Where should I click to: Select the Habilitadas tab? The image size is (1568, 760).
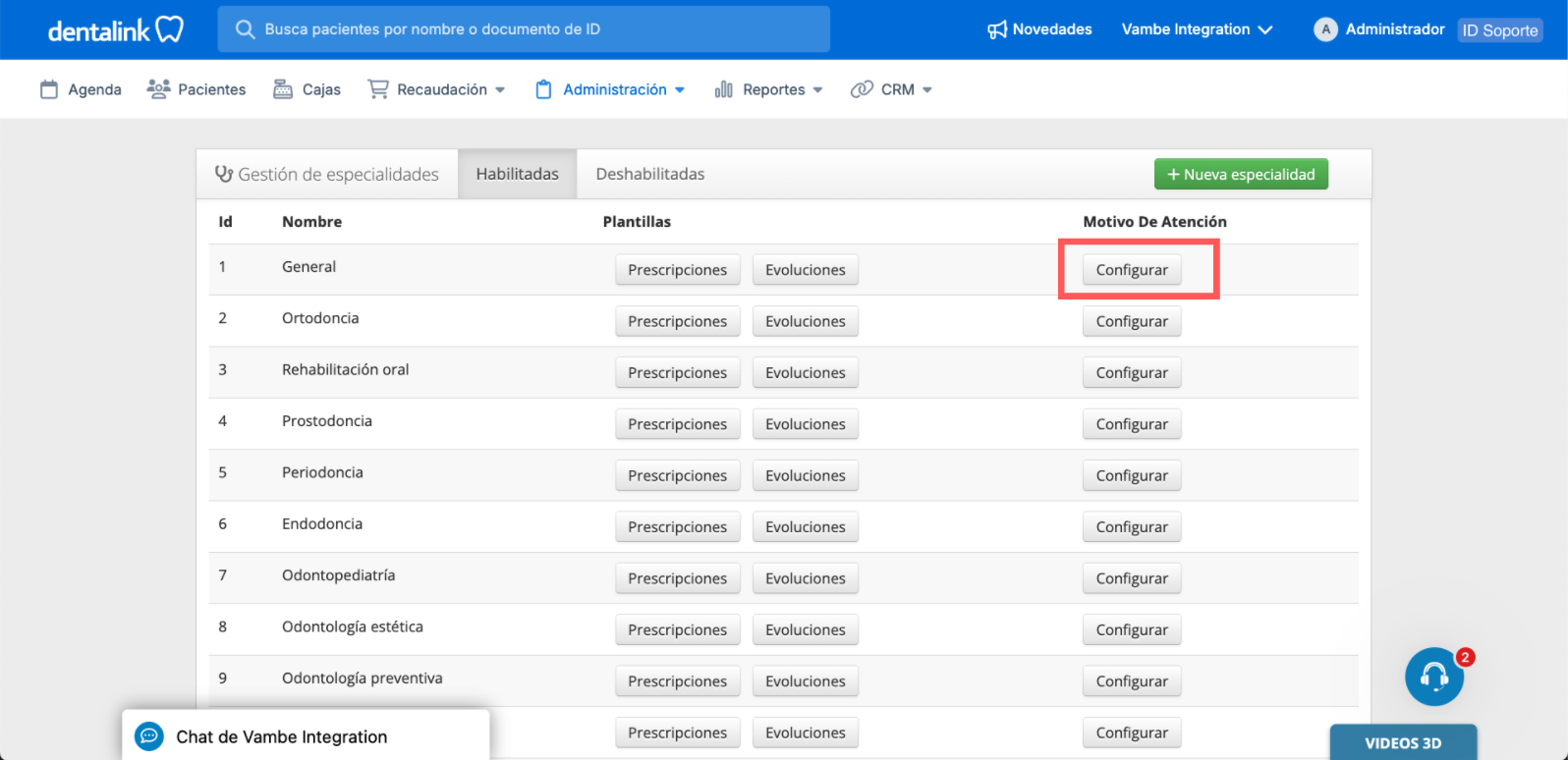click(517, 174)
